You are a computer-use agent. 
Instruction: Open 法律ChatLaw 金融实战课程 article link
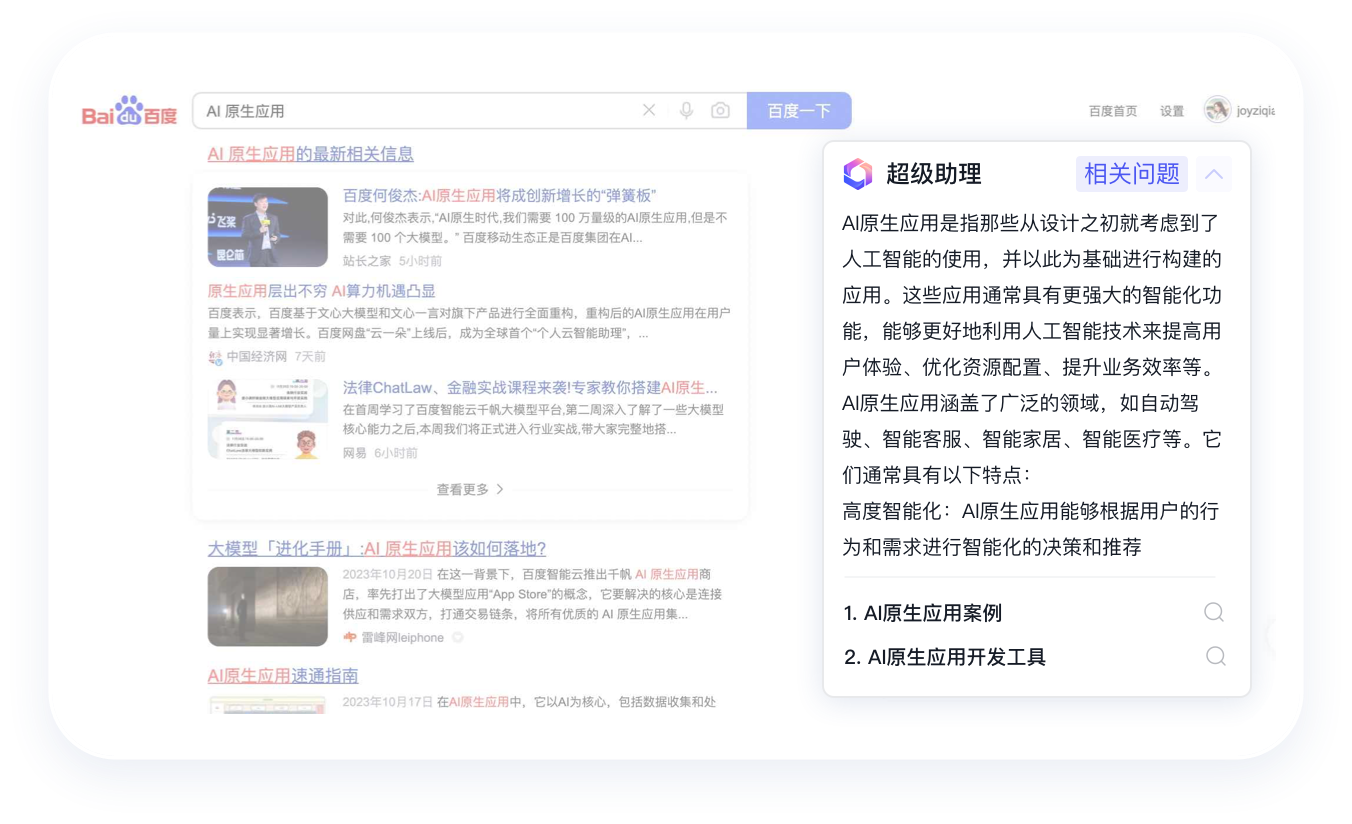coord(530,387)
